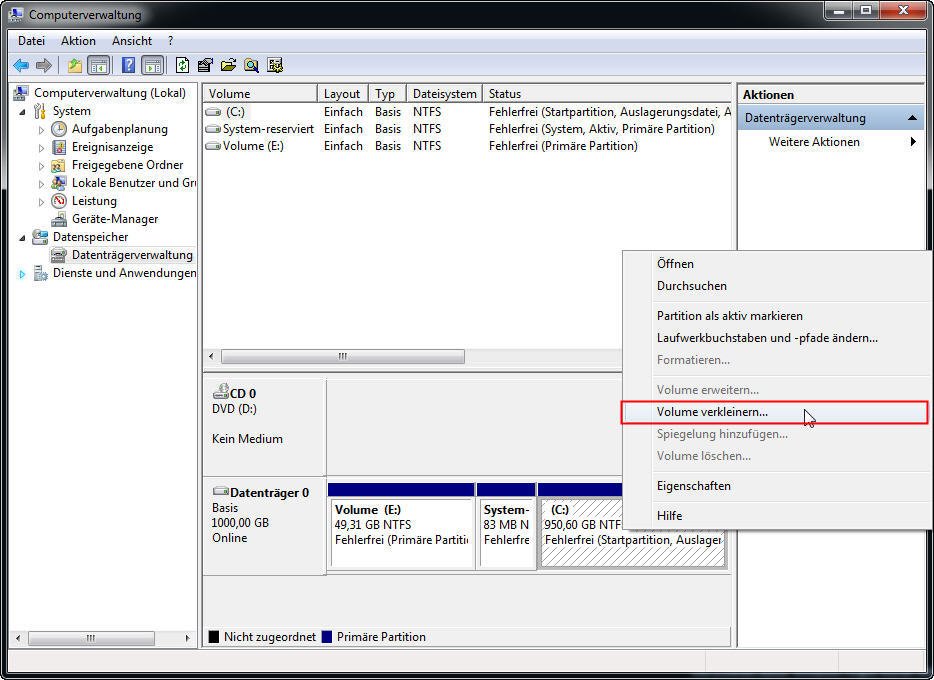Select Dienste und Anwendungen node

pos(124,273)
